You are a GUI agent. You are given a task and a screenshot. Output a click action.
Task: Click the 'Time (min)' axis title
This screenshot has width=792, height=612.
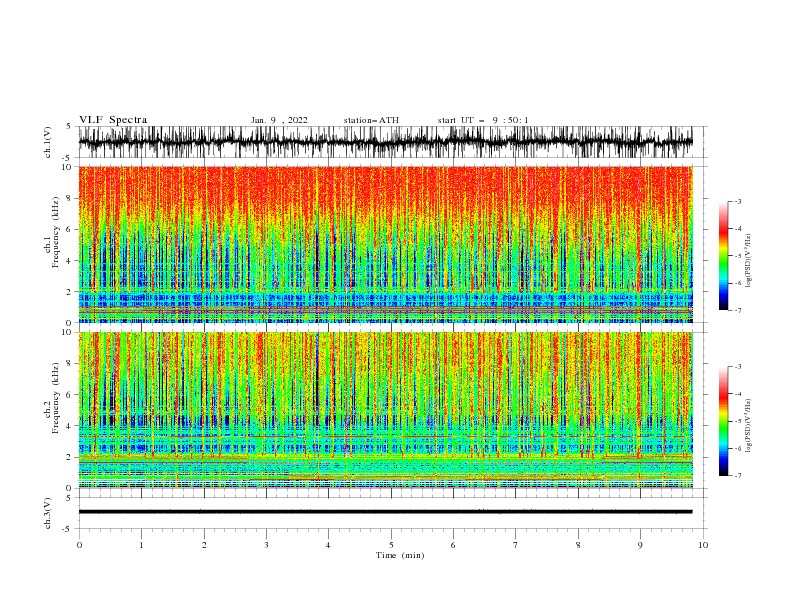[400, 555]
